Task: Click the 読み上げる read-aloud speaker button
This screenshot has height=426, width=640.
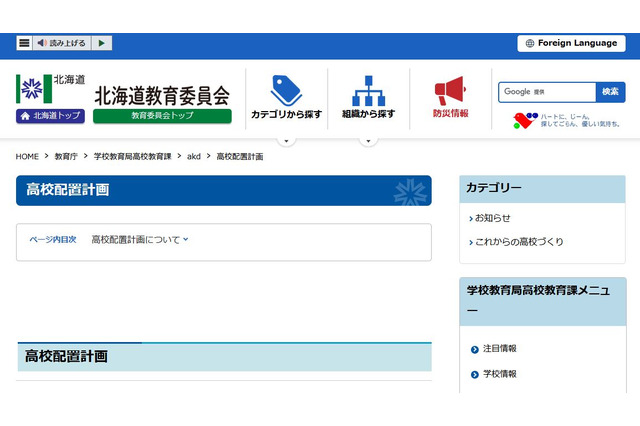Action: [62, 43]
